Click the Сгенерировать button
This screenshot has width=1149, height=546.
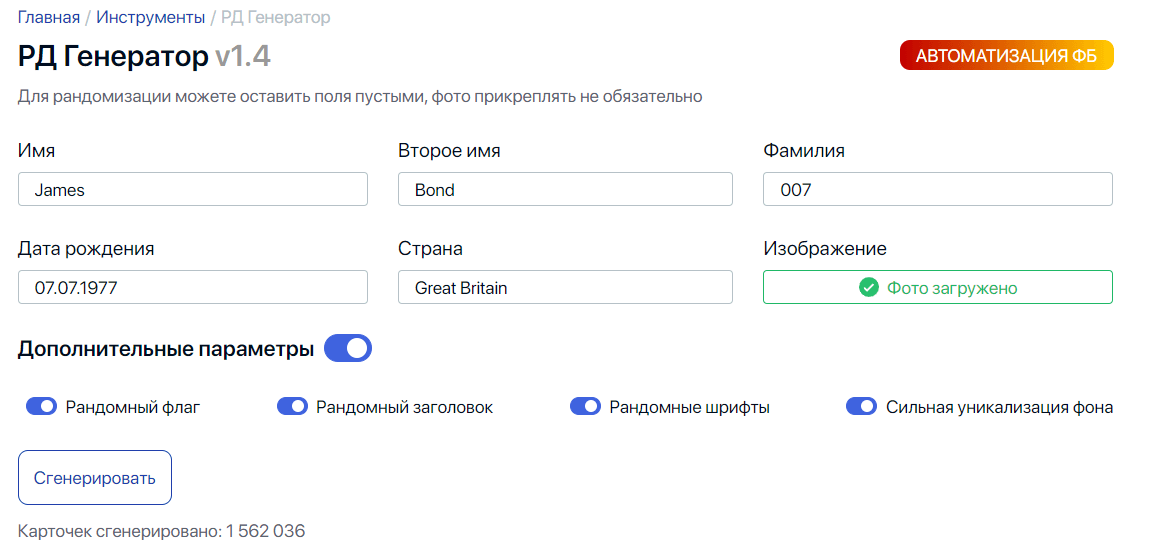click(95, 478)
